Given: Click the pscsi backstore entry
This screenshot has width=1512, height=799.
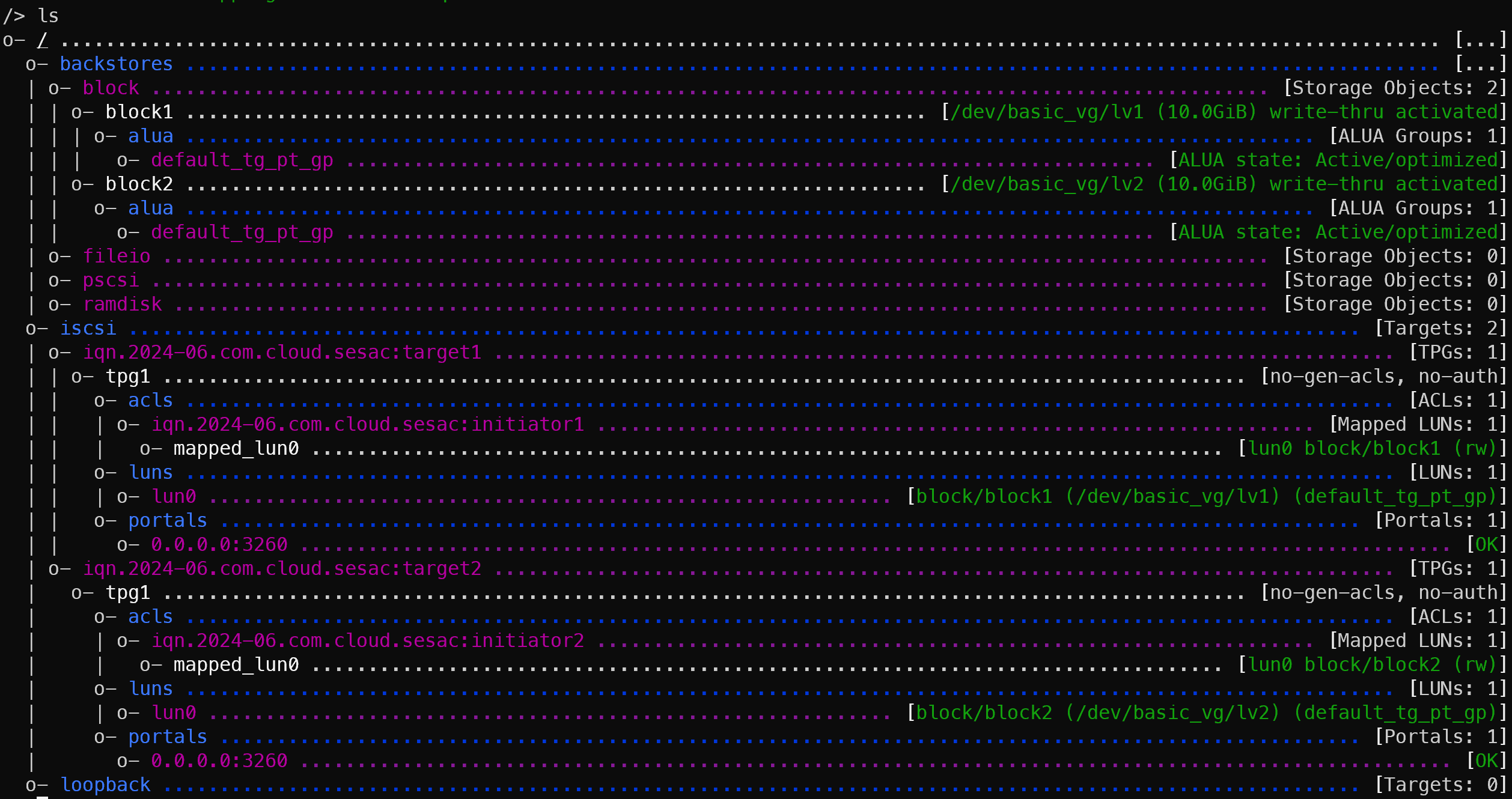Looking at the screenshot, I should 111,280.
